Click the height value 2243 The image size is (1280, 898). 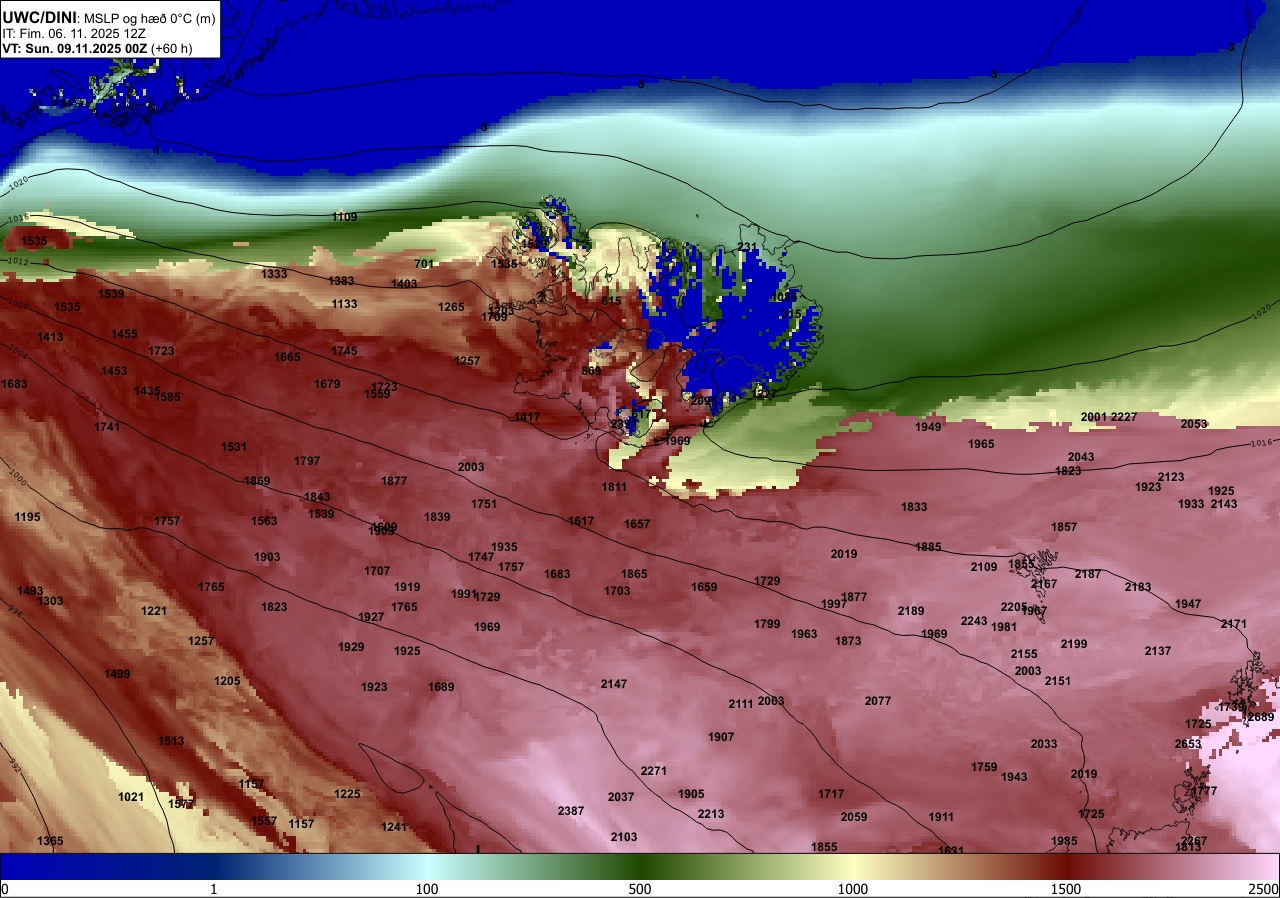coord(974,621)
